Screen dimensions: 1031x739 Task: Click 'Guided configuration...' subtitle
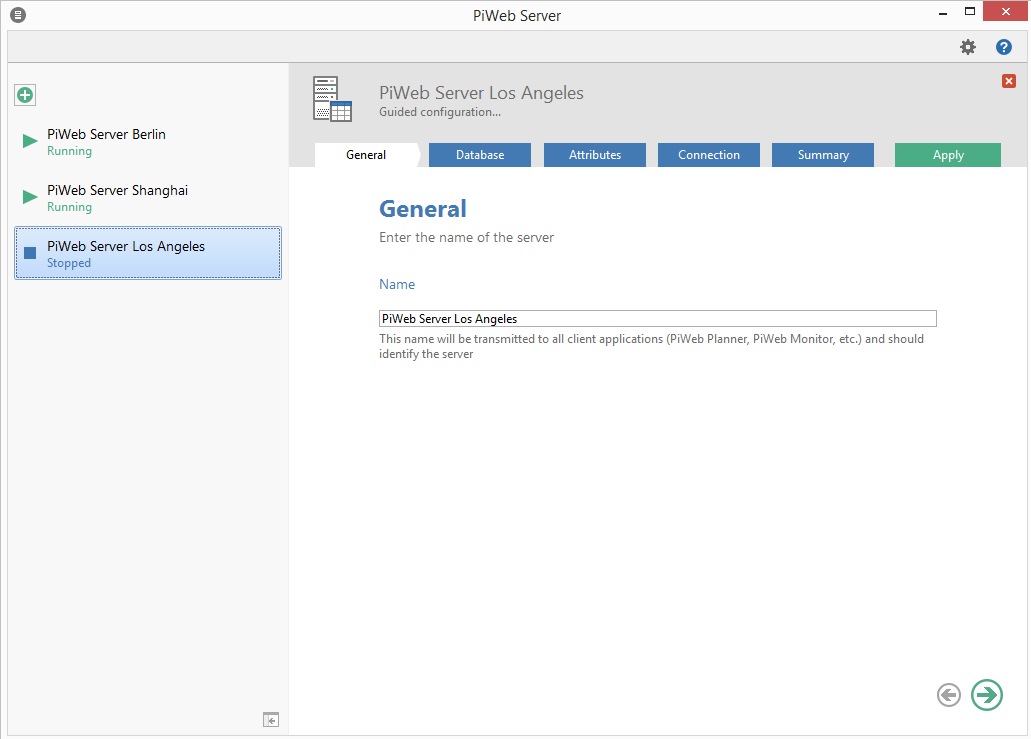coord(440,112)
